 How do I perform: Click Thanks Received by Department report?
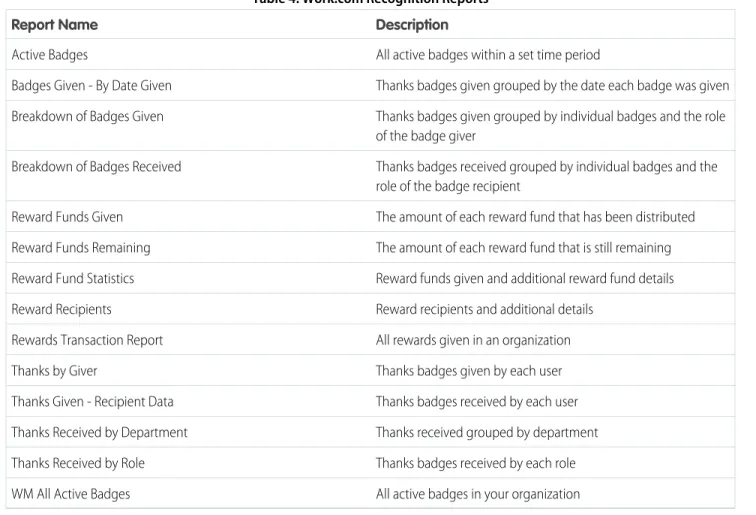(99, 433)
